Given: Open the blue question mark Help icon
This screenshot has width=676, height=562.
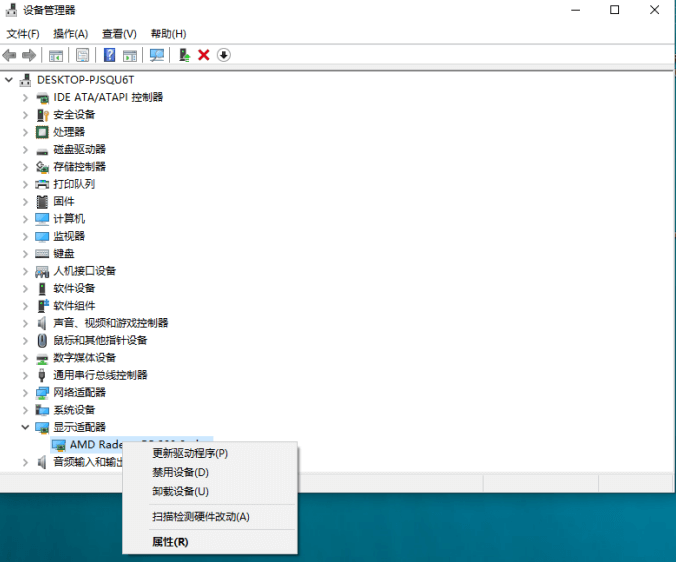Looking at the screenshot, I should [x=110, y=55].
